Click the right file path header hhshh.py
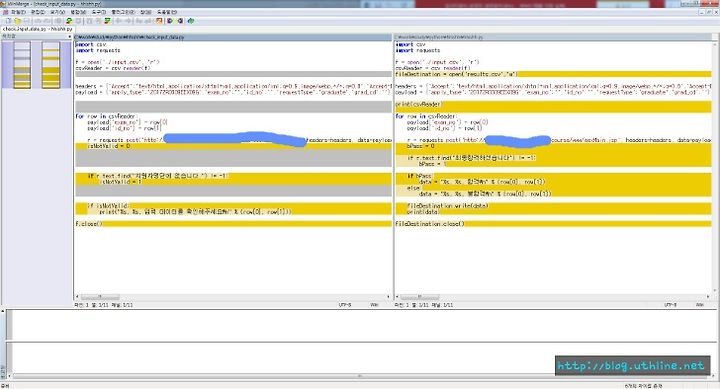Viewport: 720px width, 389px height. point(553,37)
